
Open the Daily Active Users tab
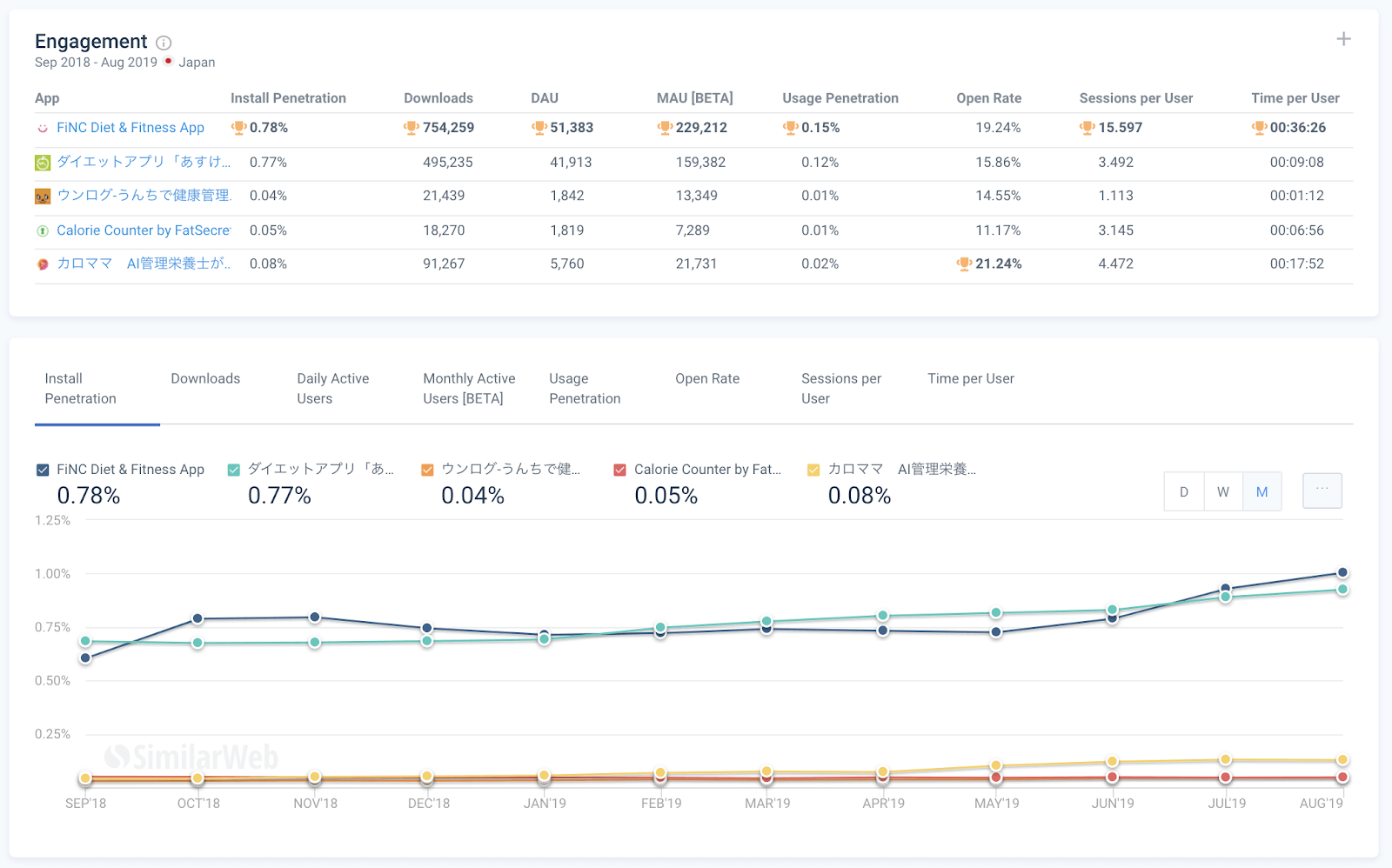click(x=333, y=389)
